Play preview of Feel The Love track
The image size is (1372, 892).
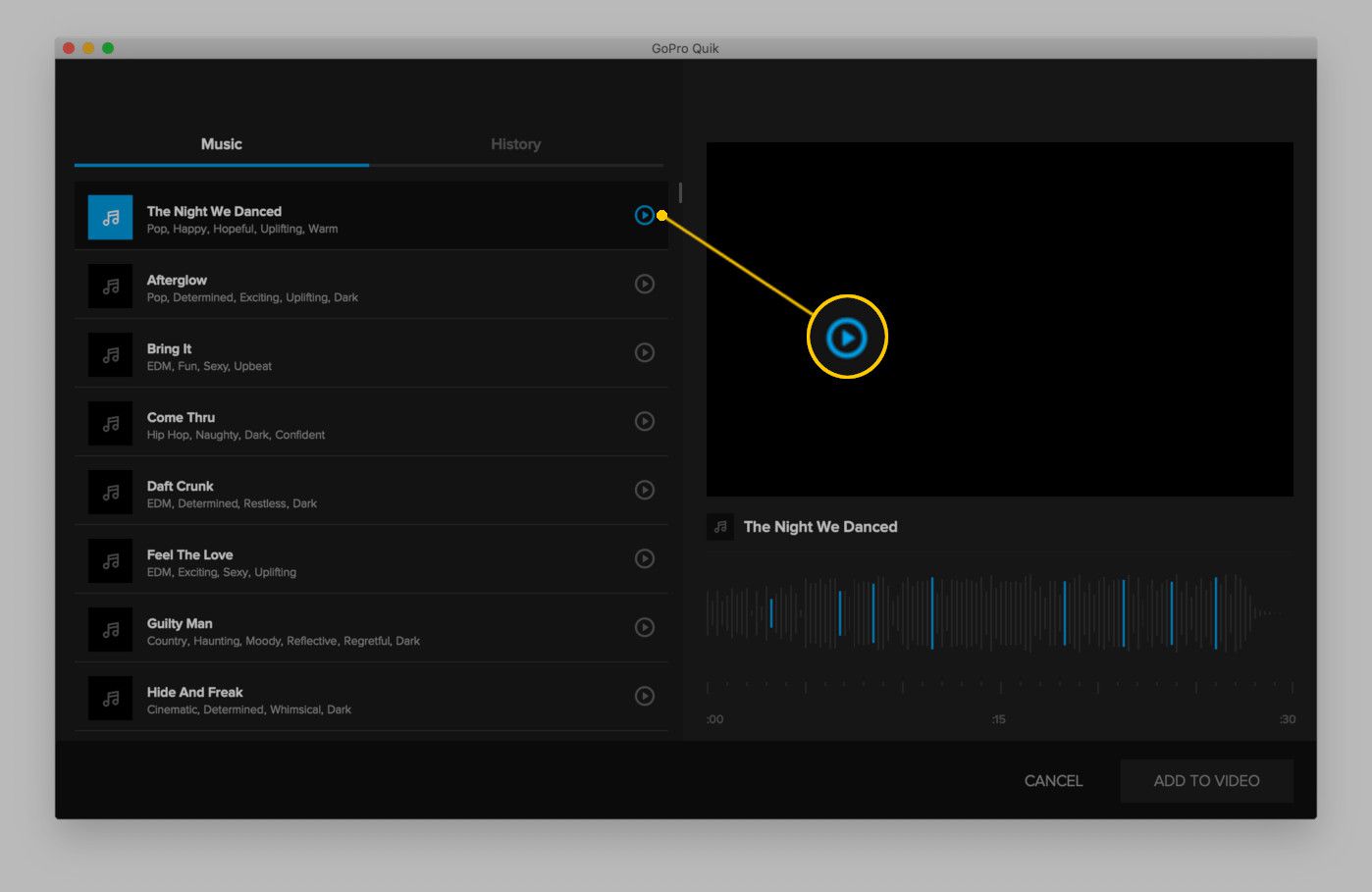(644, 558)
